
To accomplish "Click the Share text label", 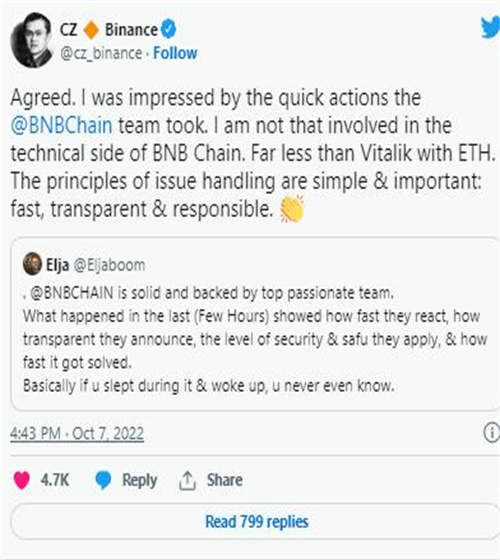I will click(225, 480).
